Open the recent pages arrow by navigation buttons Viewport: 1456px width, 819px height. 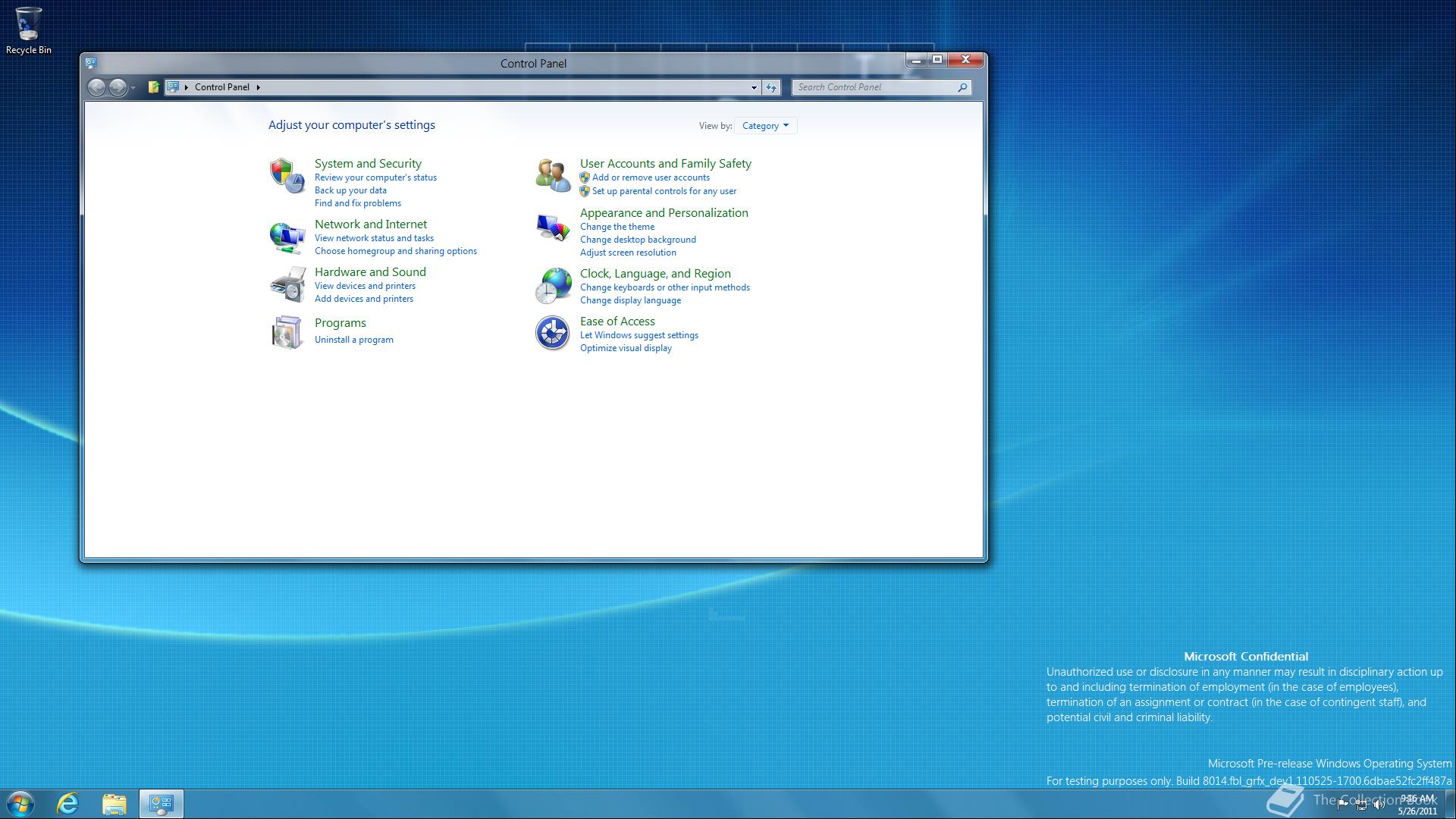(133, 88)
